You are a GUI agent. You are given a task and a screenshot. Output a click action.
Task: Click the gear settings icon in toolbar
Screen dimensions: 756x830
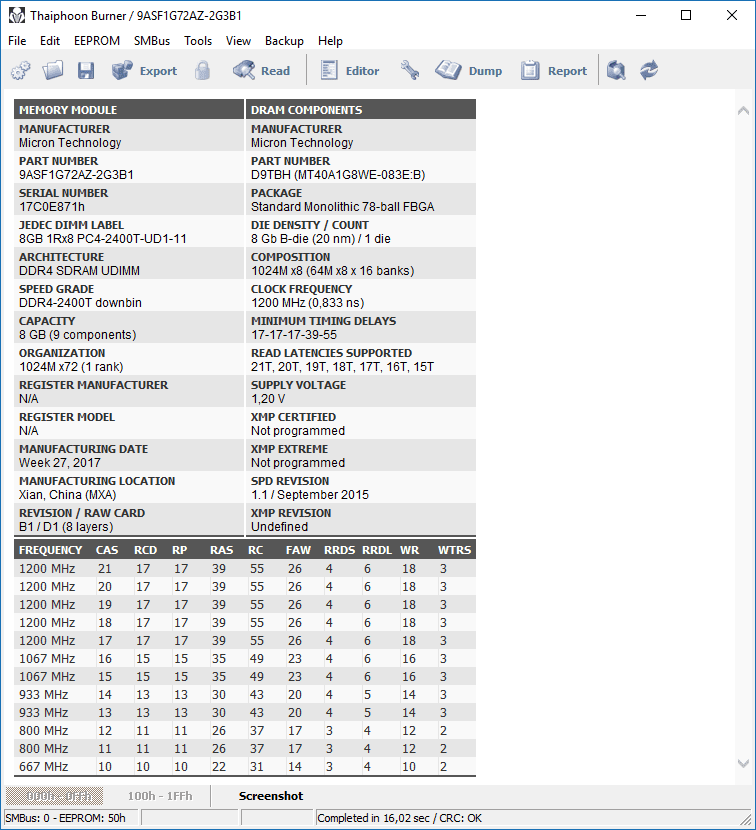[x=21, y=70]
